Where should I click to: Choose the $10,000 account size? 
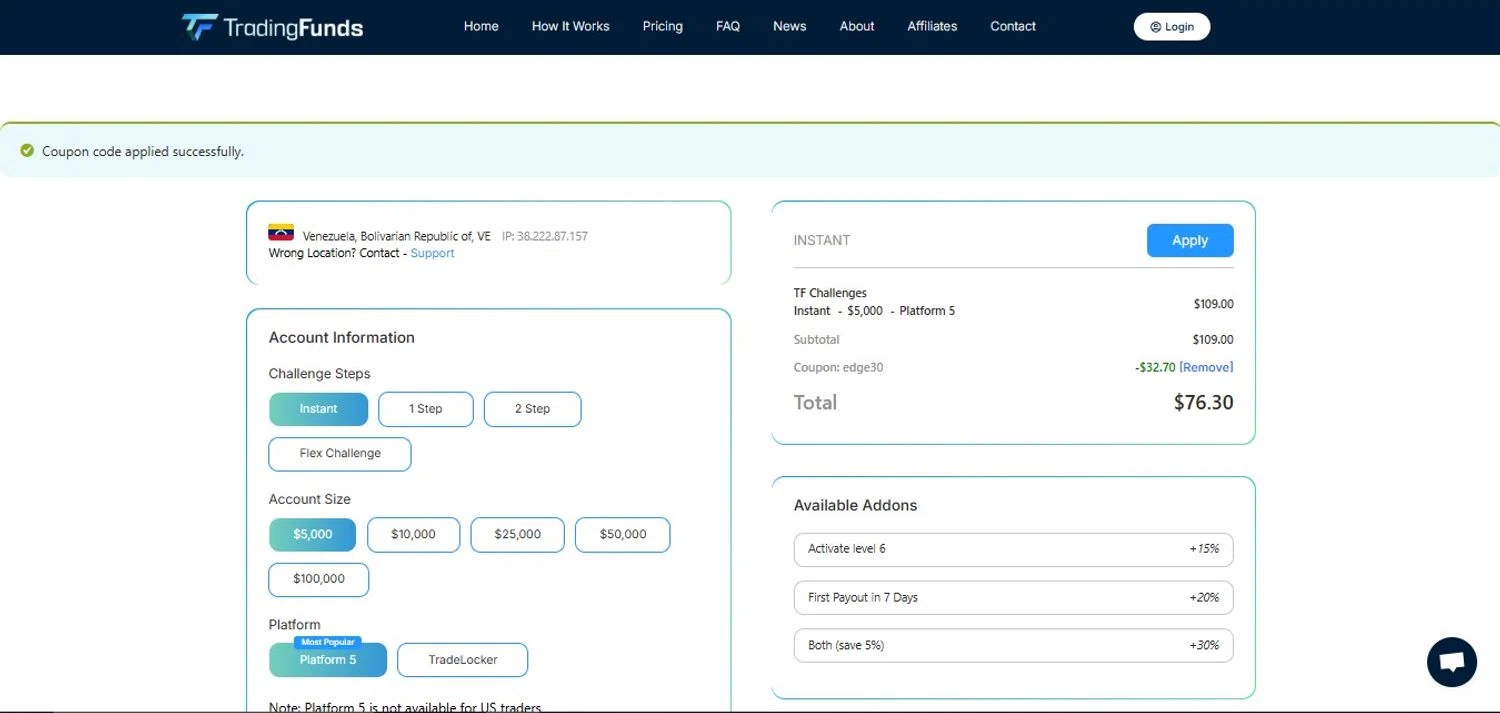[413, 534]
